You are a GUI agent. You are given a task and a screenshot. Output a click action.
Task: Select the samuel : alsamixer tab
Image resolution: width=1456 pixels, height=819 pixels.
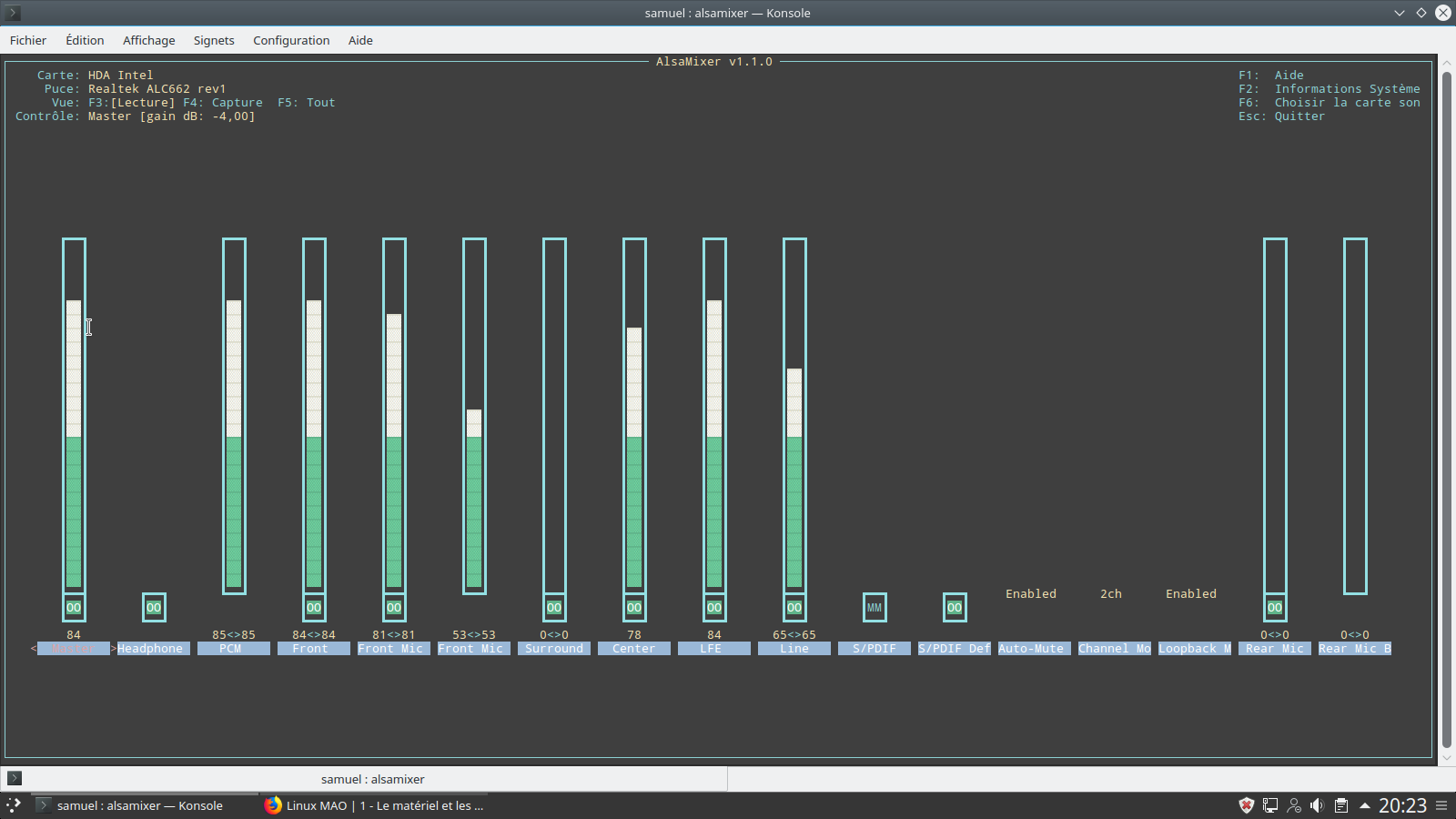pos(364,779)
